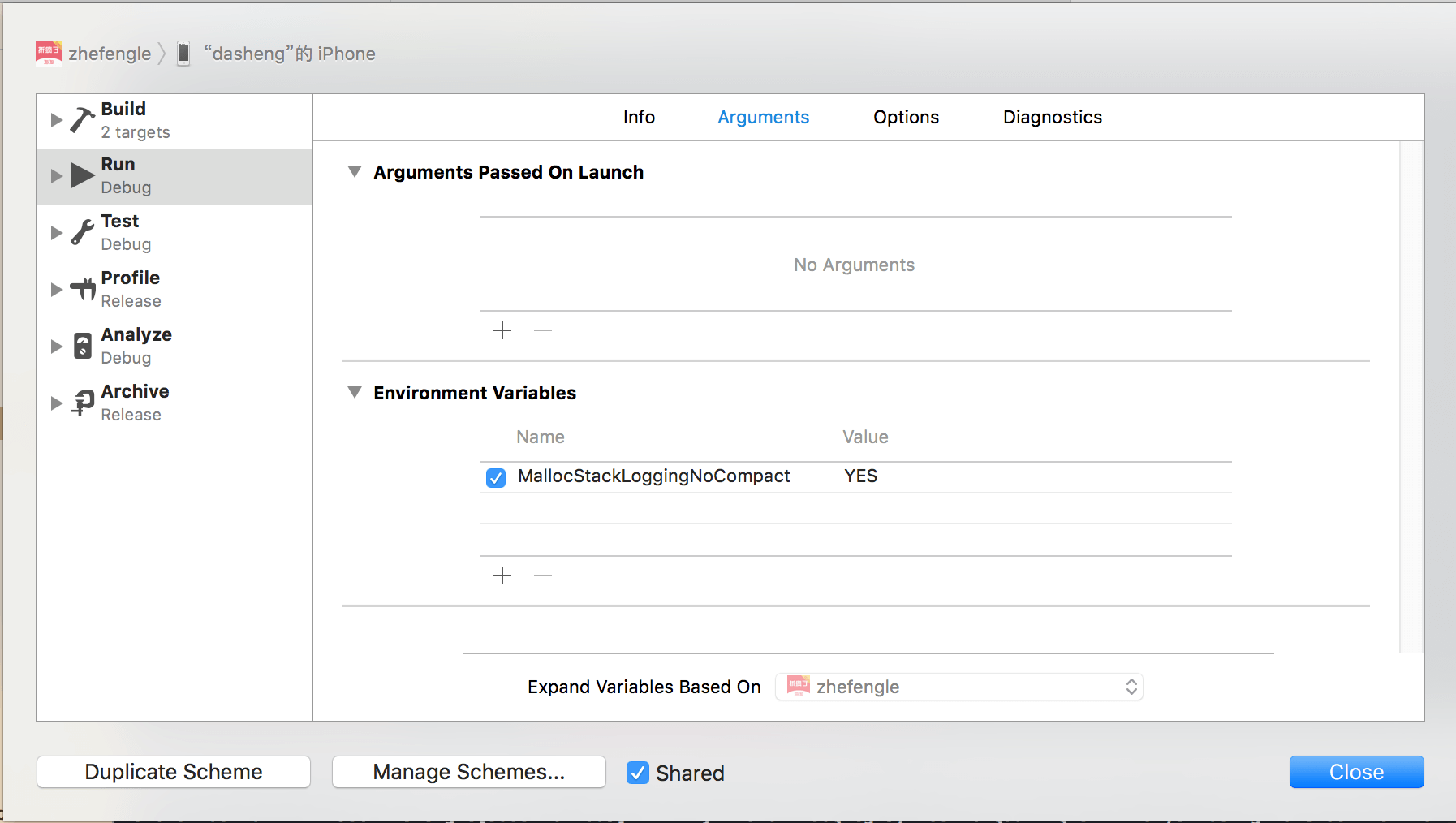Expand the Build action disclosure triangle

56,120
